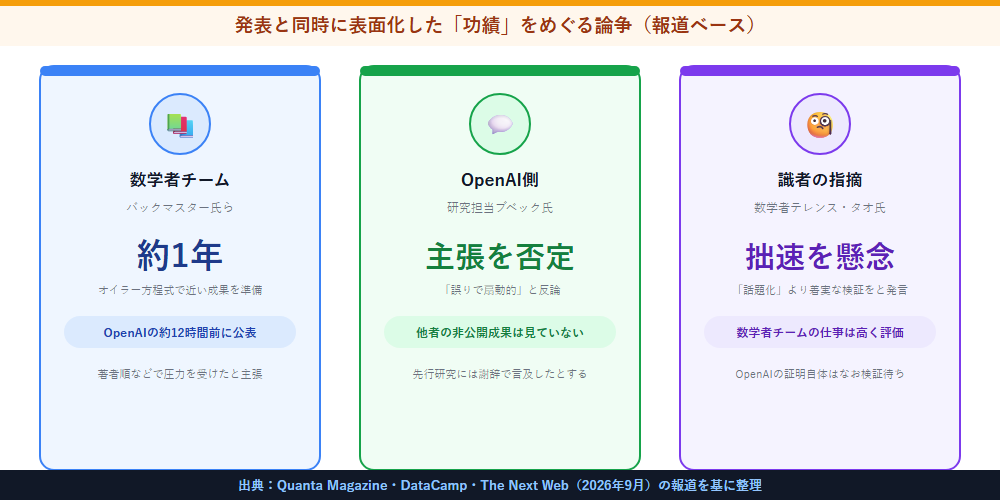
Task: Click the books icon in 数学者チーム card
Action: coord(180,124)
